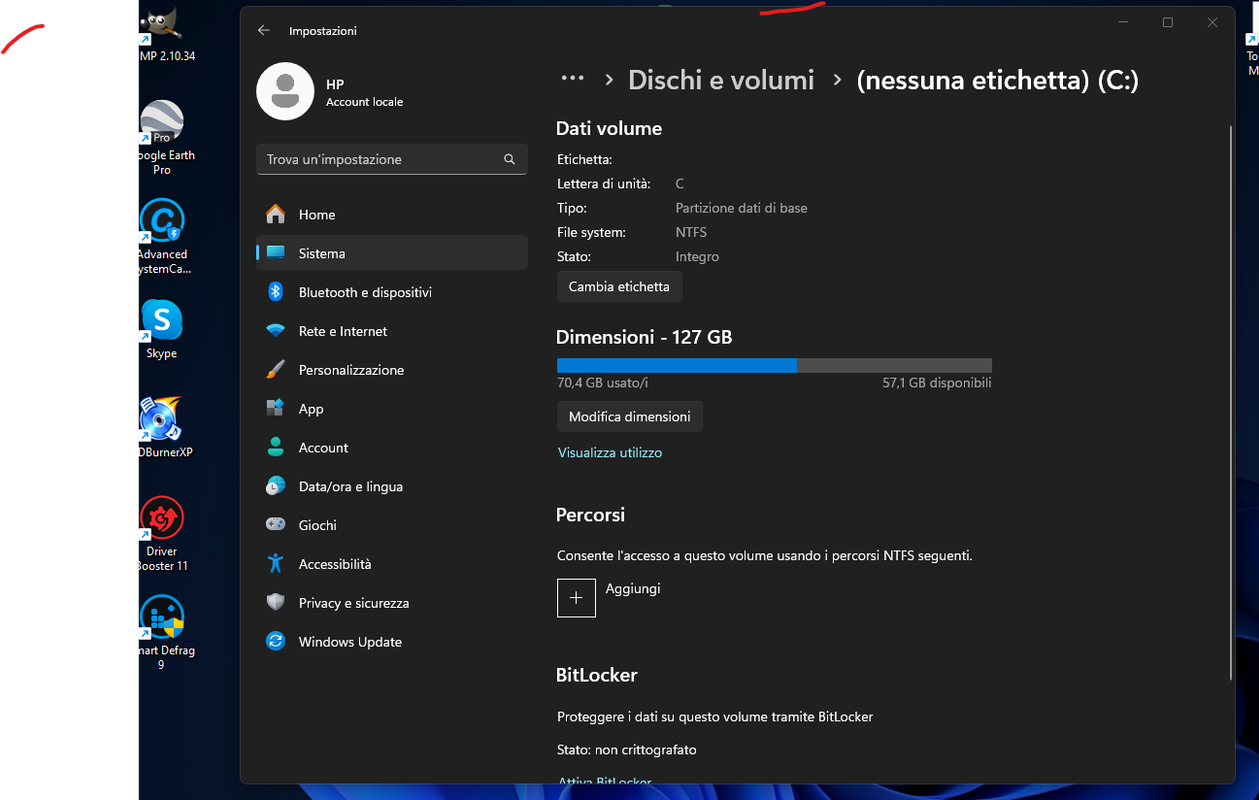Image resolution: width=1259 pixels, height=800 pixels.
Task: Open Bluetooth e dispositivi settings
Action: (x=392, y=292)
